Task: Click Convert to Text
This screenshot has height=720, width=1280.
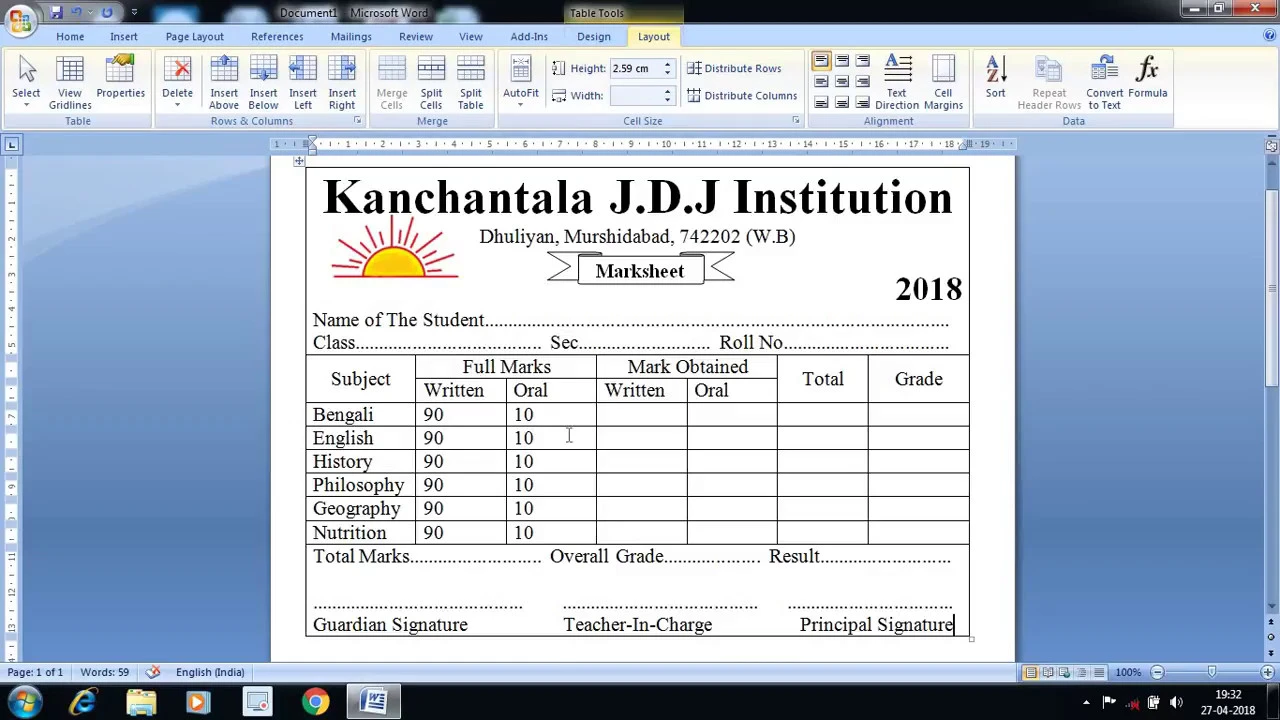Action: click(x=1105, y=82)
